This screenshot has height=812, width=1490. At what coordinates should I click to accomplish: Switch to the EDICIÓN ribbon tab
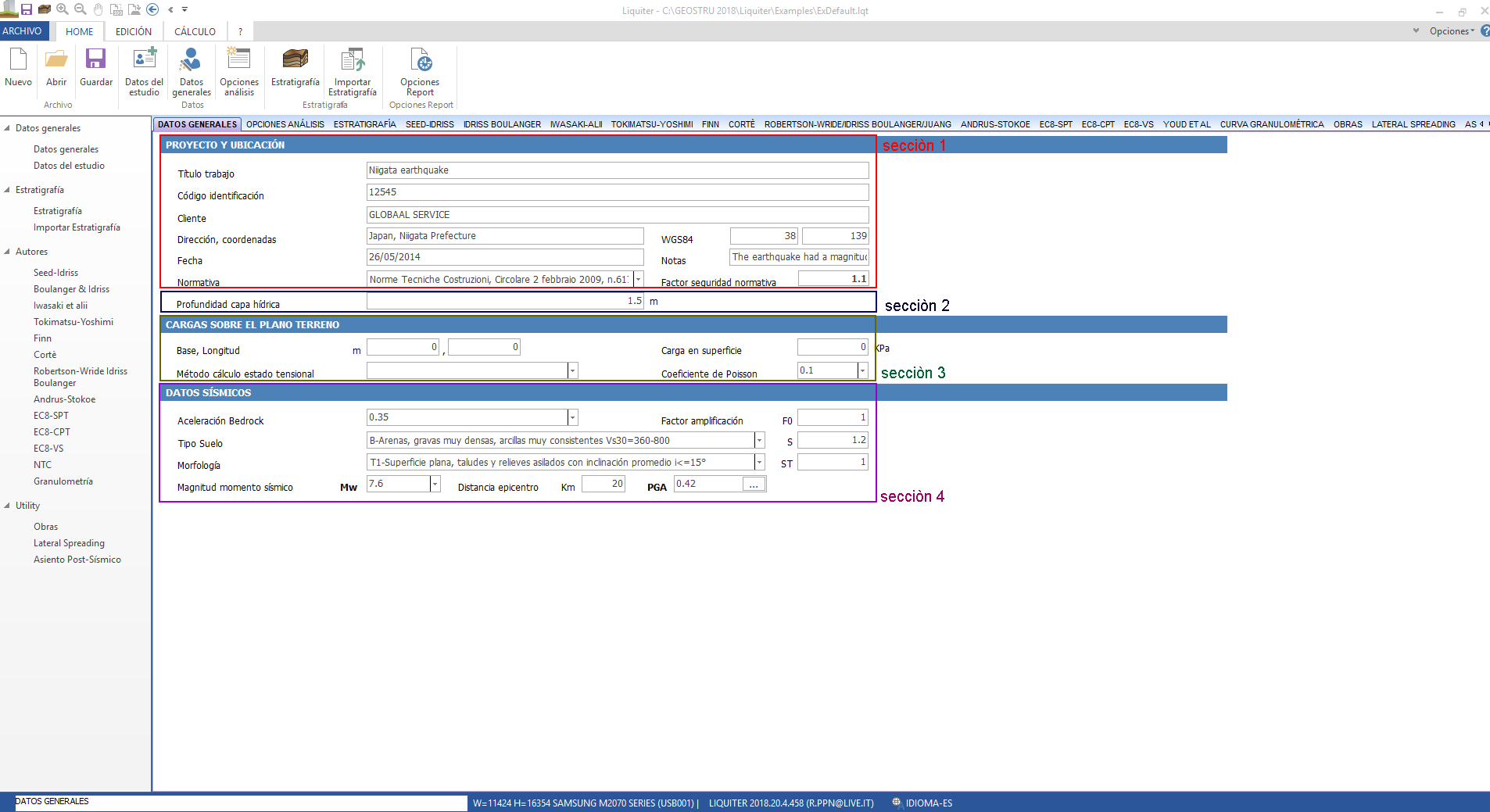[134, 31]
